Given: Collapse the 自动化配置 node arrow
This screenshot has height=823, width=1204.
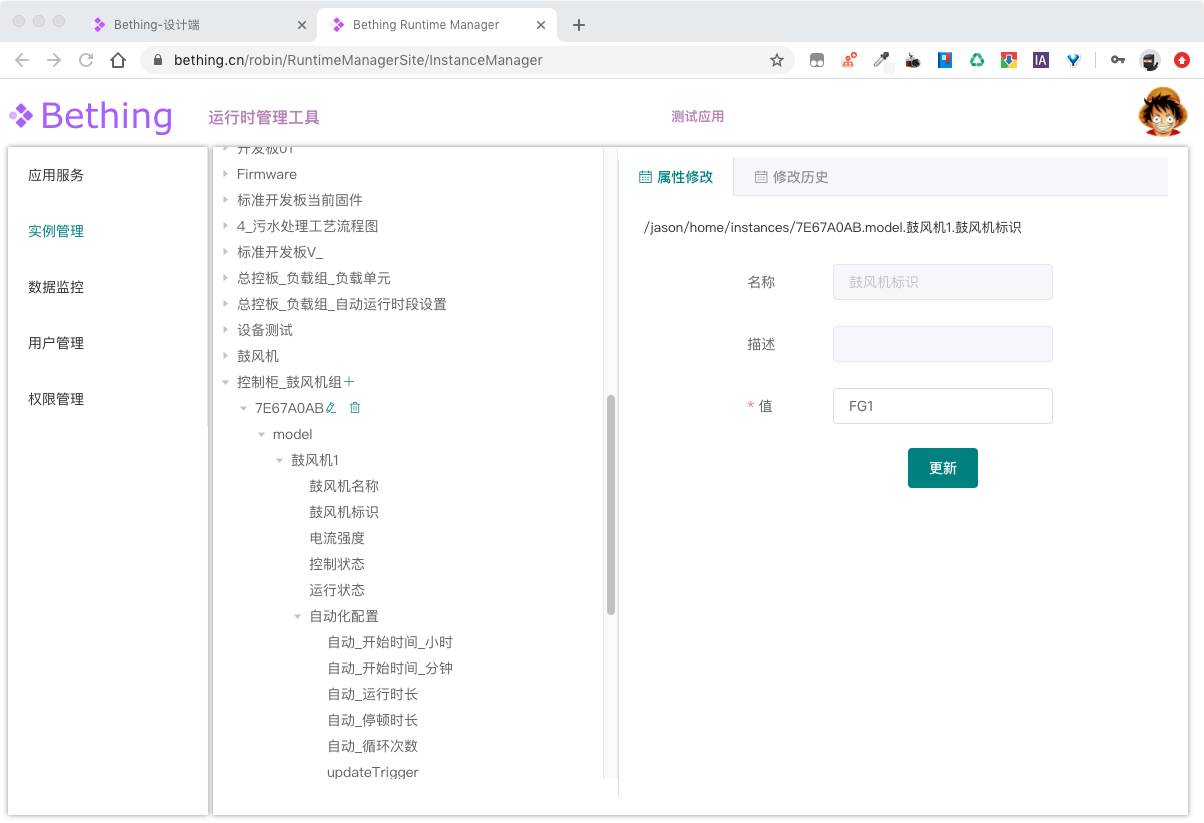Looking at the screenshot, I should click(x=298, y=616).
